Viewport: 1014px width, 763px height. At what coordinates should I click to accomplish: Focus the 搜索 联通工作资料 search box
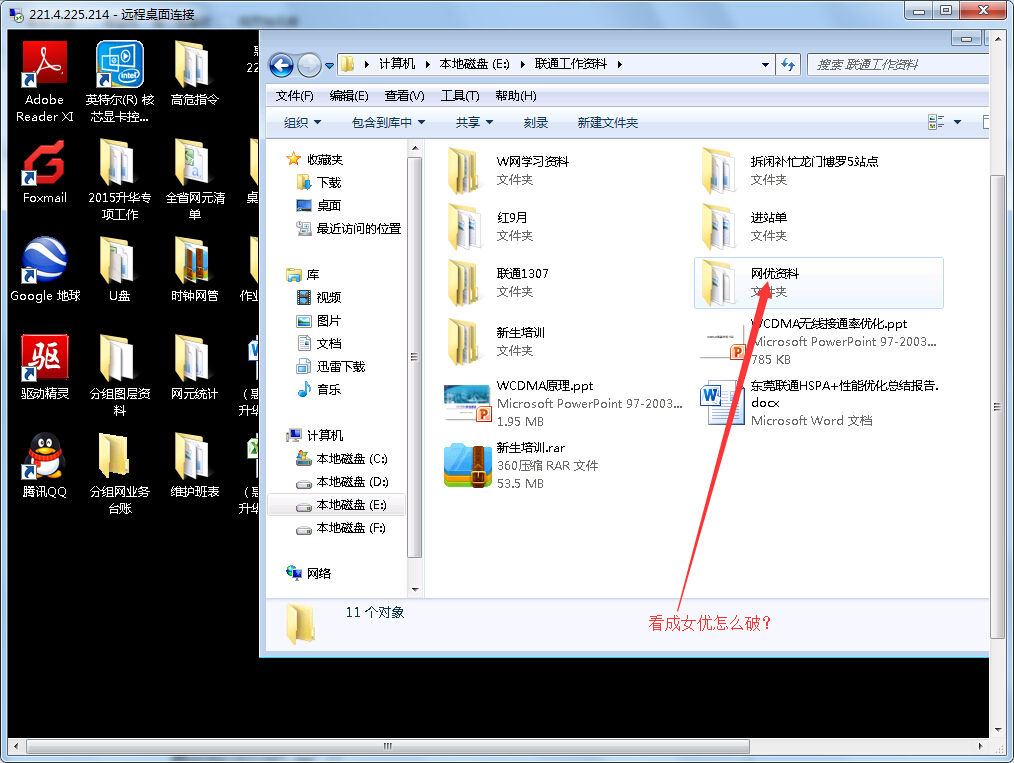tap(899, 65)
